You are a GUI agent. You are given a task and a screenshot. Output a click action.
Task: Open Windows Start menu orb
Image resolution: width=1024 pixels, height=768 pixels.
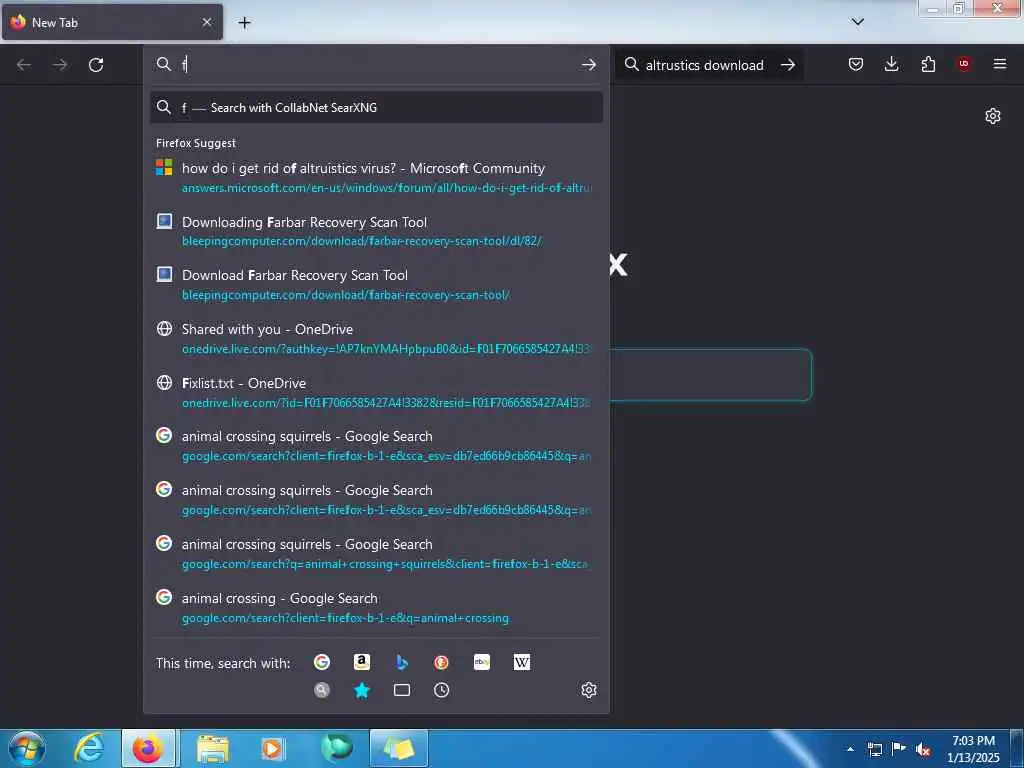pos(27,748)
